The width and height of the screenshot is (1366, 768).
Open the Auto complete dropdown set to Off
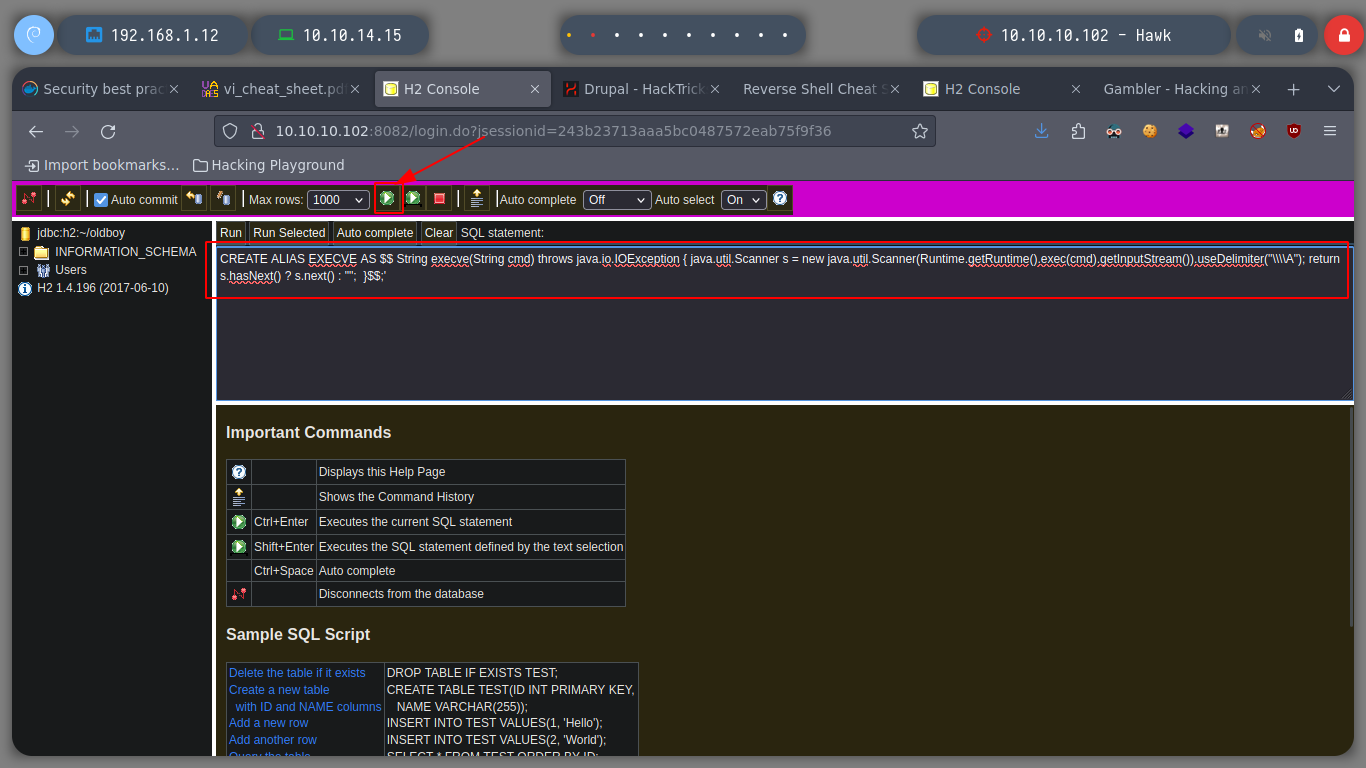click(617, 200)
